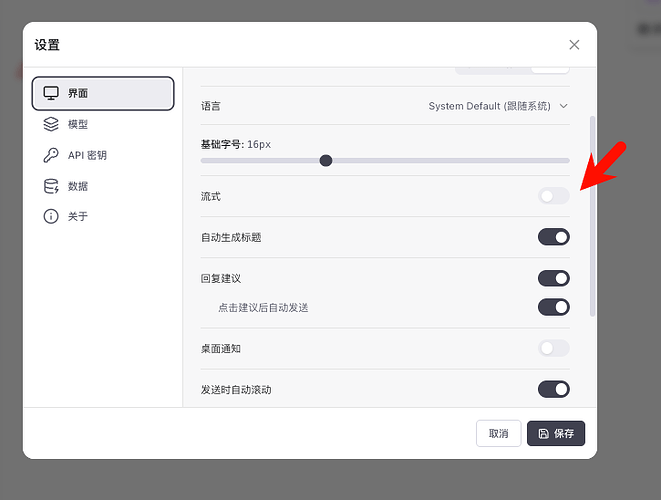The image size is (661, 500).
Task: Click the info icon beside 关于
Action: click(x=51, y=216)
